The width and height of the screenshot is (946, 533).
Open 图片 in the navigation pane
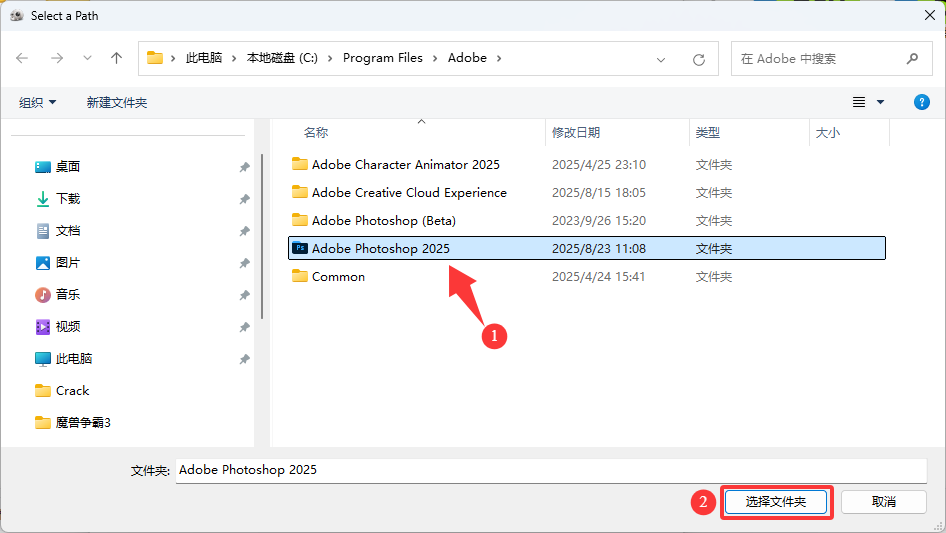coord(68,263)
